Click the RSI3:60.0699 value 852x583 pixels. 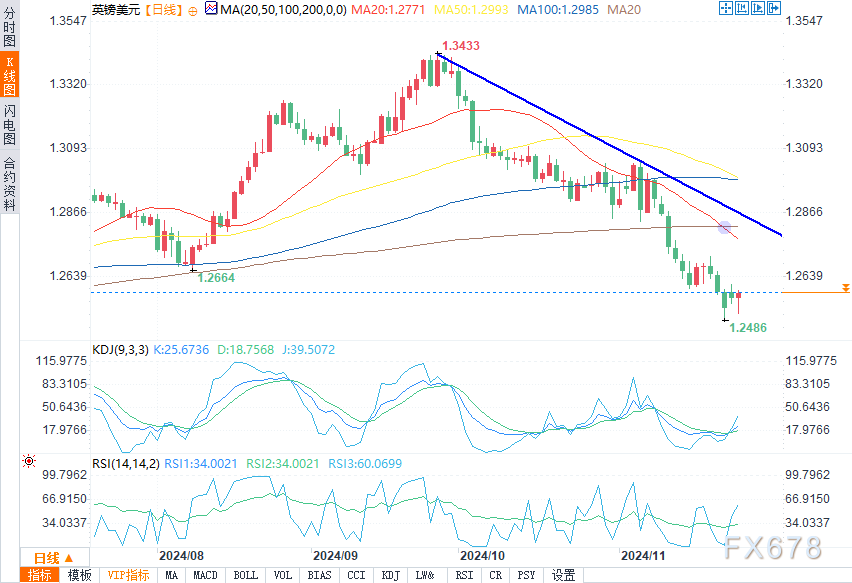coord(365,464)
